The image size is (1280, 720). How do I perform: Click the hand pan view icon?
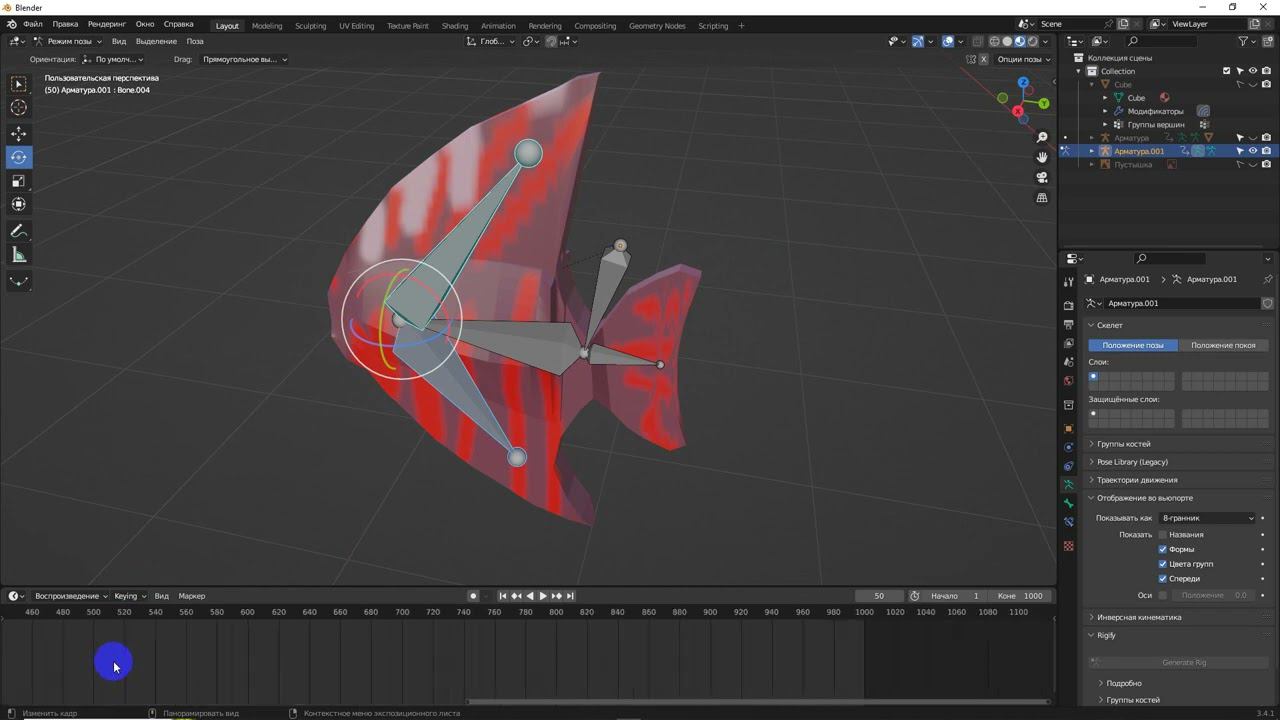[1042, 157]
